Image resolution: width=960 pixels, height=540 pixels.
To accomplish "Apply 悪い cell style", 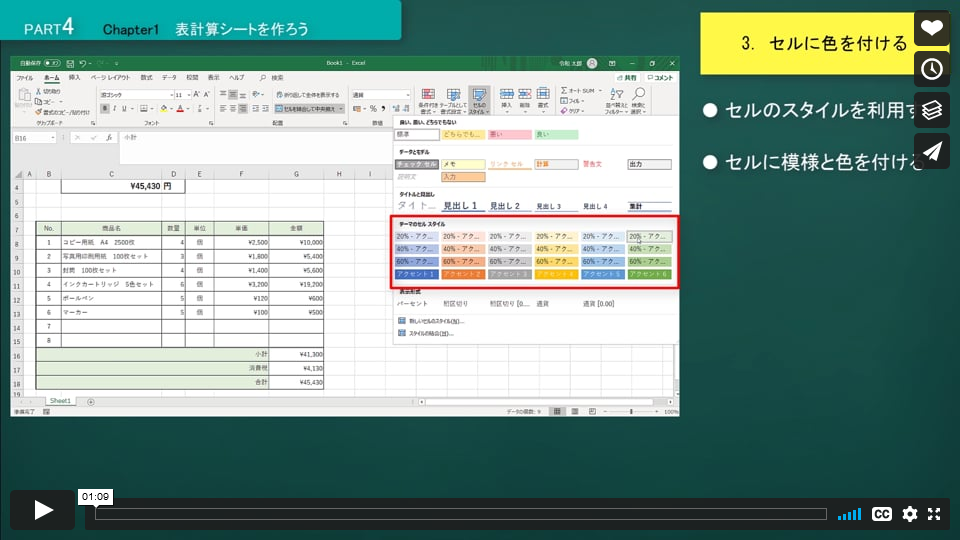I will click(x=509, y=134).
